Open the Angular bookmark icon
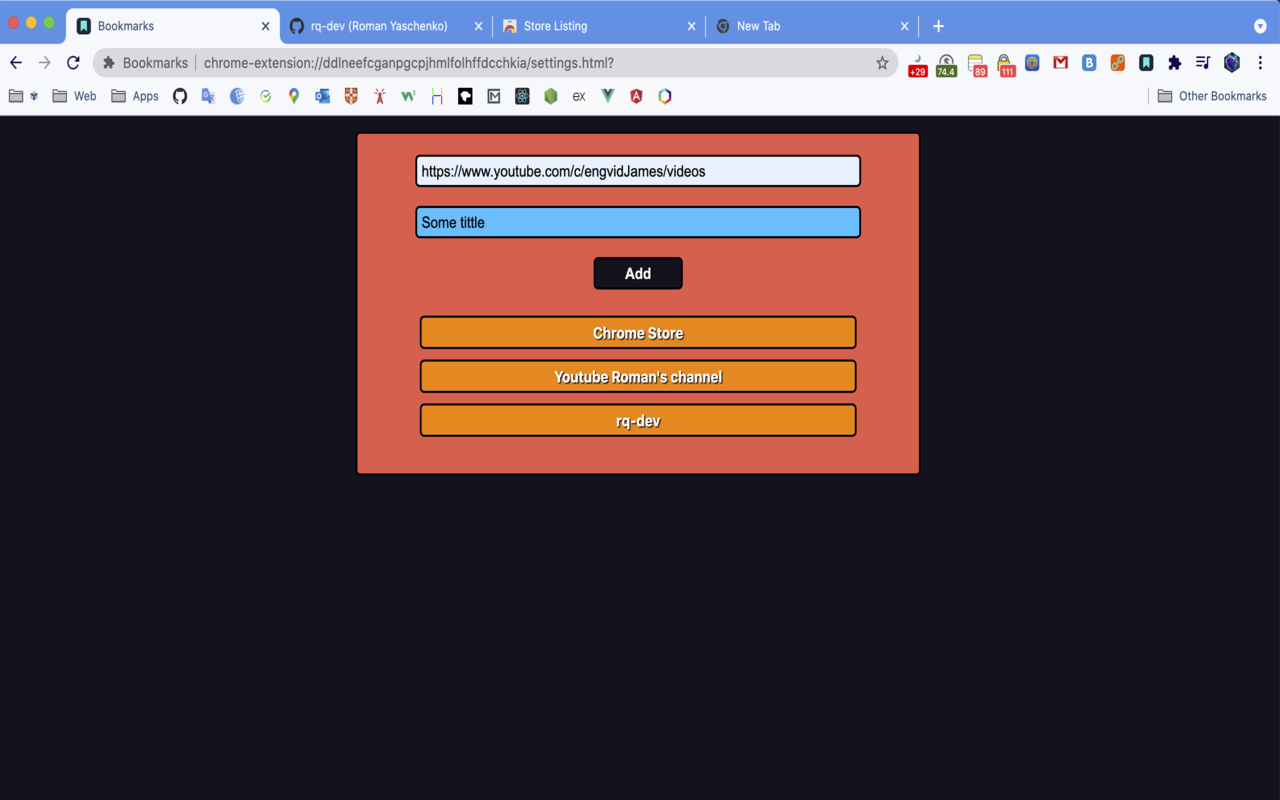Image resolution: width=1280 pixels, height=800 pixels. tap(636, 96)
